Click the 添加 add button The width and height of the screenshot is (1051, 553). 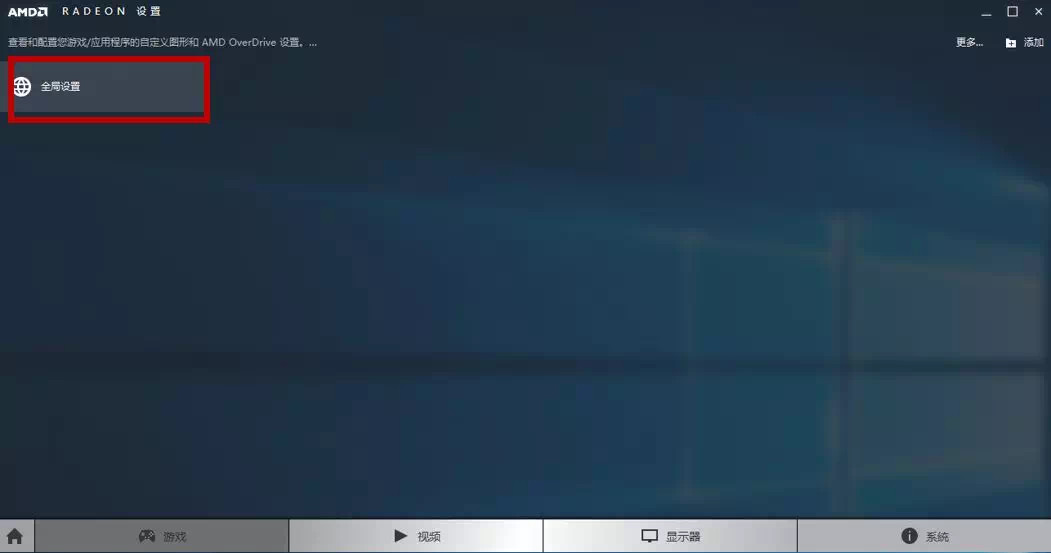click(x=1024, y=42)
